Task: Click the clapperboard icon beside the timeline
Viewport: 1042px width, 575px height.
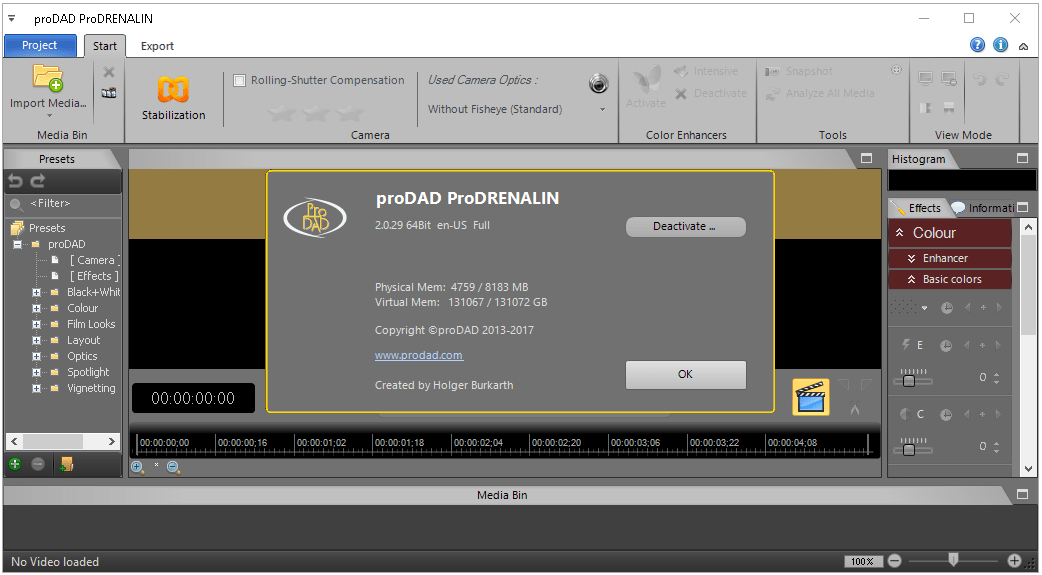Action: (x=811, y=398)
